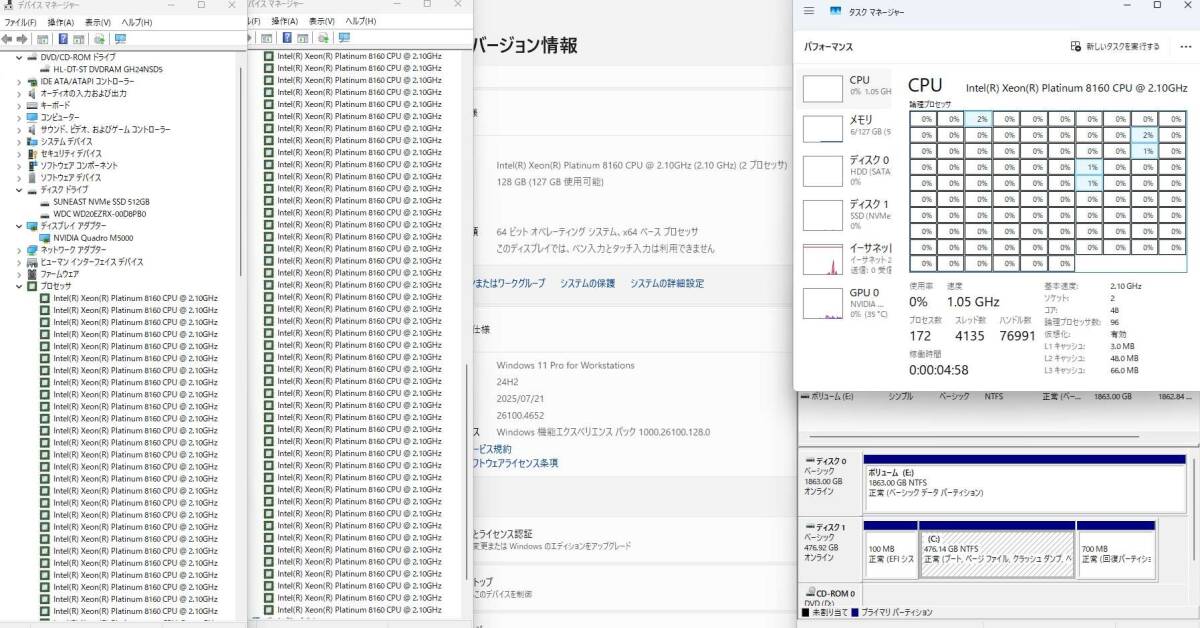Click blue Help icon in right Device Manager toolbar
1200x628 pixels.
pyautogui.click(x=287, y=39)
